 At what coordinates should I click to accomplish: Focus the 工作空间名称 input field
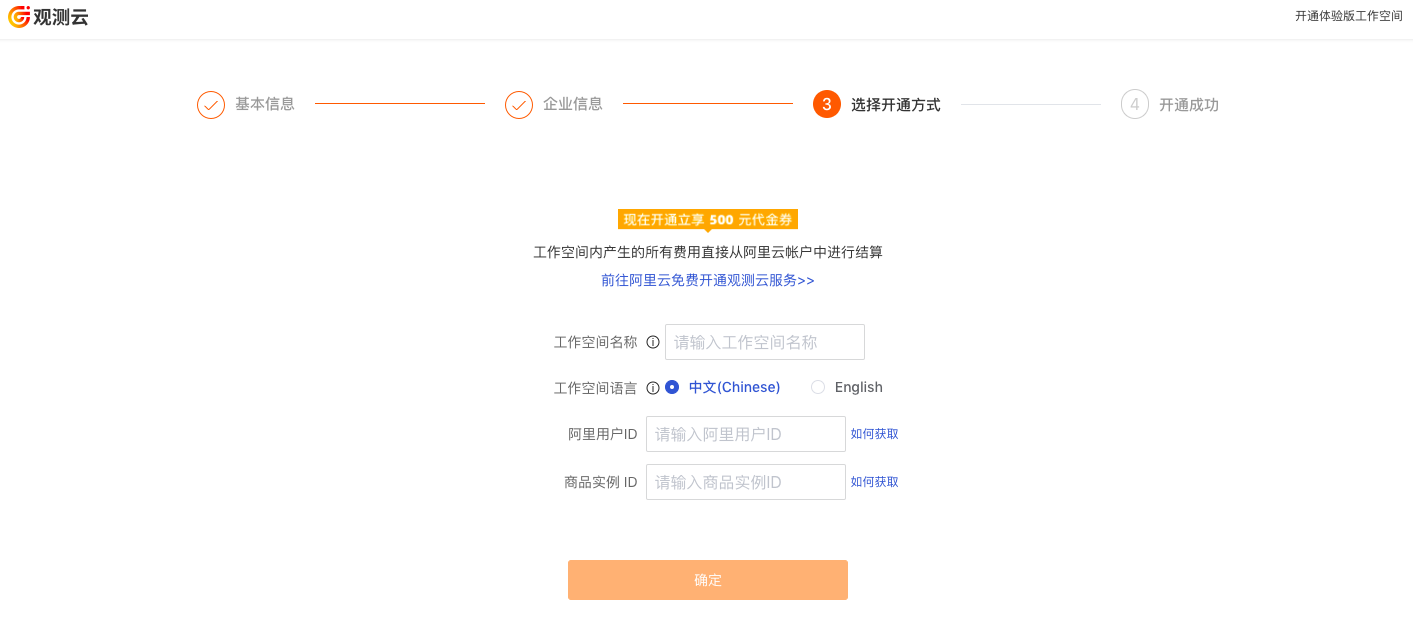point(765,342)
